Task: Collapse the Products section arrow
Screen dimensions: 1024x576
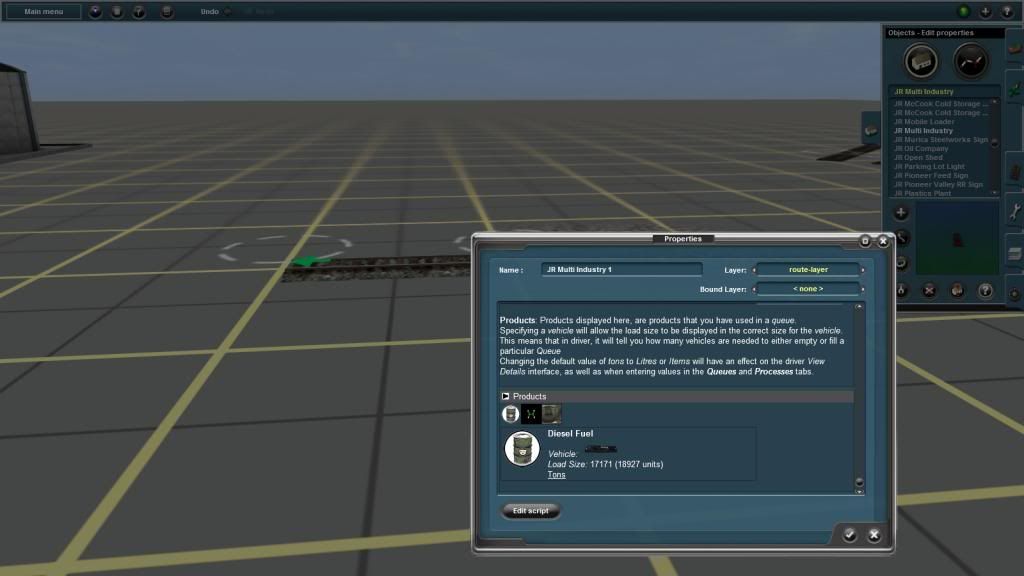Action: 506,397
